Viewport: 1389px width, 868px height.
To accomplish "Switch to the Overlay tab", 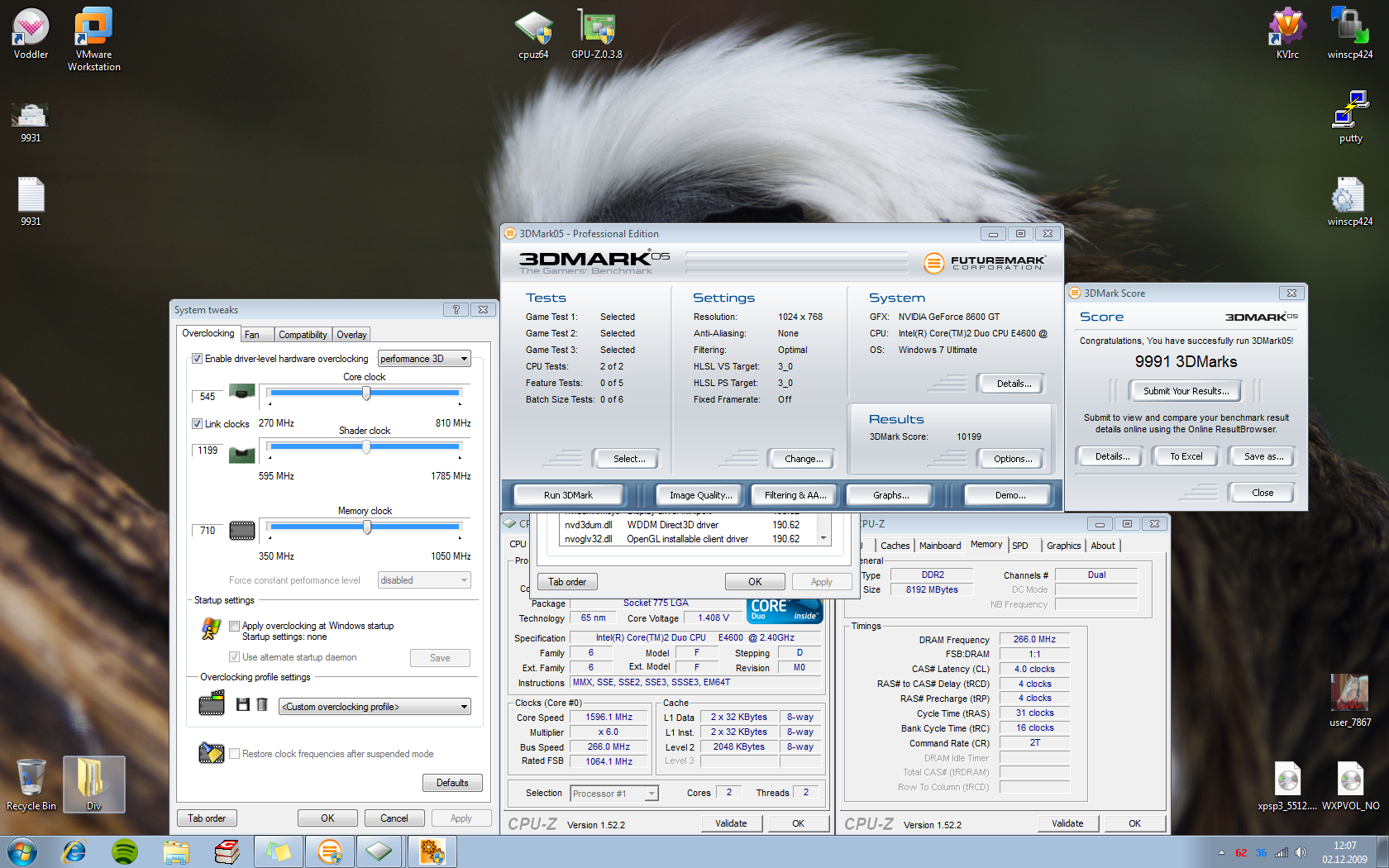I will (x=351, y=335).
